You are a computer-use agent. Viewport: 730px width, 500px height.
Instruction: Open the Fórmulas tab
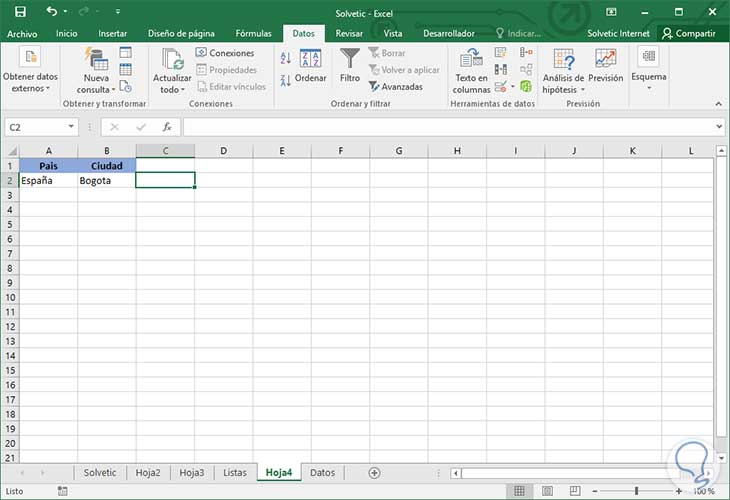click(253, 34)
